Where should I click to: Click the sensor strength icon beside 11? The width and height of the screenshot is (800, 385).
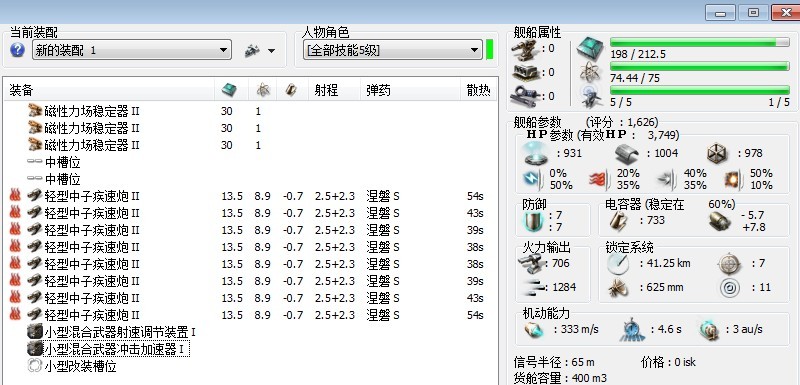point(730,288)
